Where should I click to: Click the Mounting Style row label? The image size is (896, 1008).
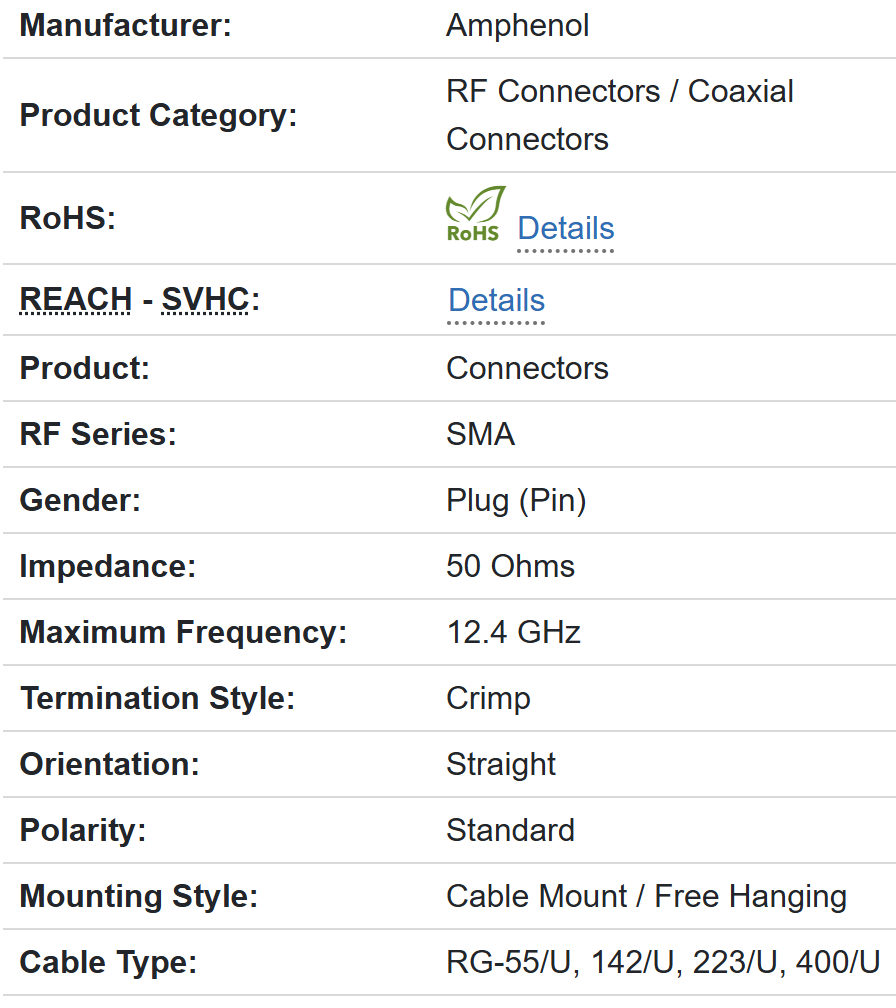[x=139, y=896]
